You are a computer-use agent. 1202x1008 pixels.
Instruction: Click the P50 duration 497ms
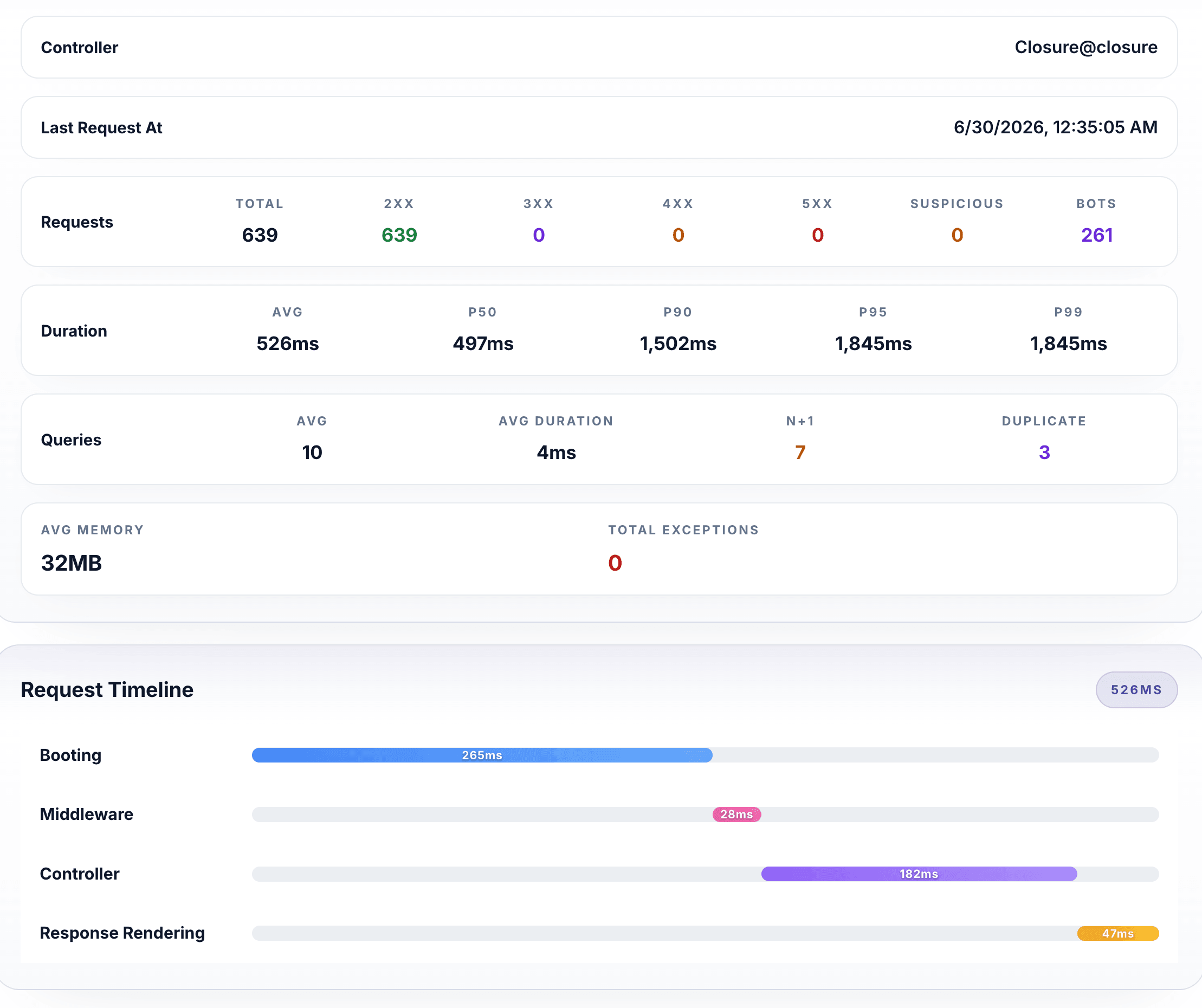483,344
